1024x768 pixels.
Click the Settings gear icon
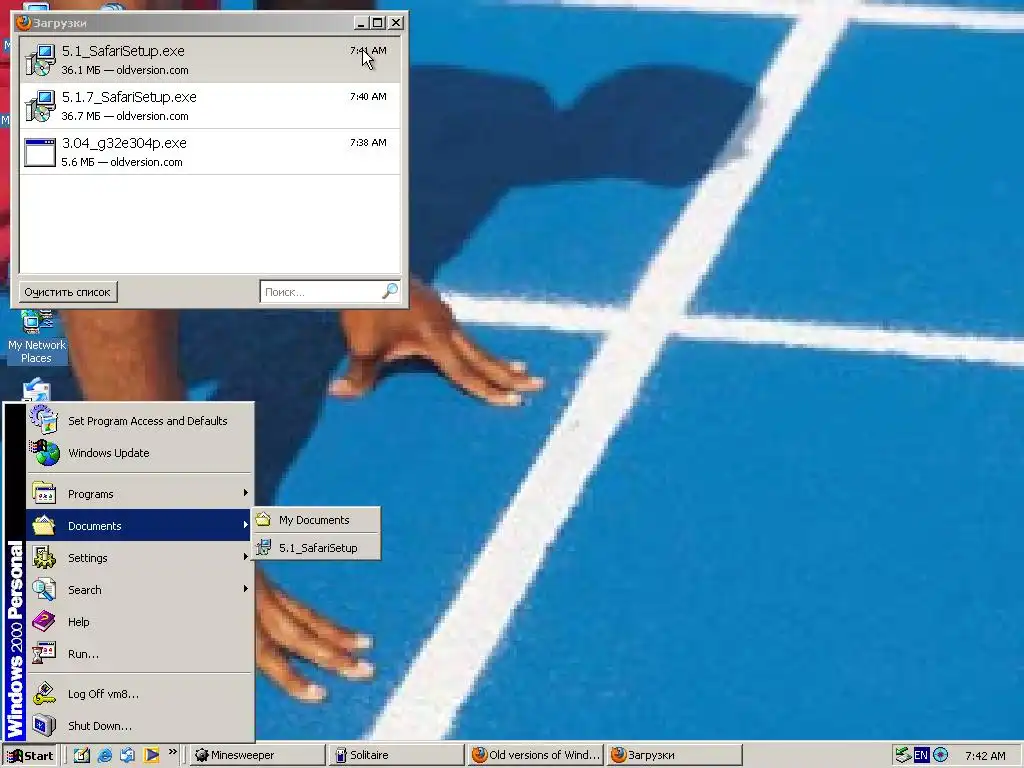[x=44, y=557]
